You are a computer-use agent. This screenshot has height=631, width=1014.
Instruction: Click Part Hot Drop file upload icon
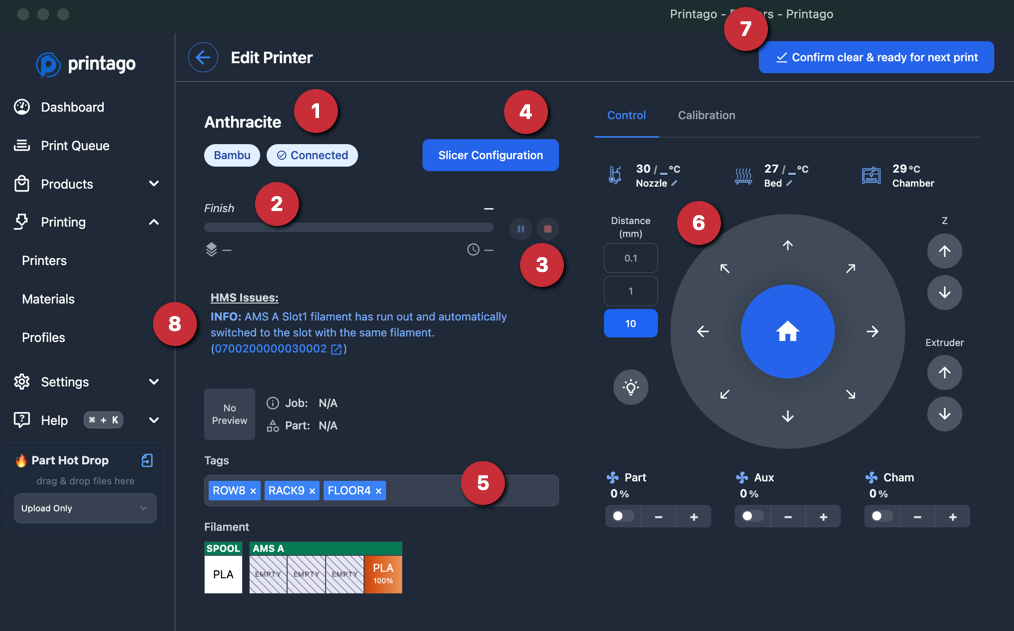[147, 460]
